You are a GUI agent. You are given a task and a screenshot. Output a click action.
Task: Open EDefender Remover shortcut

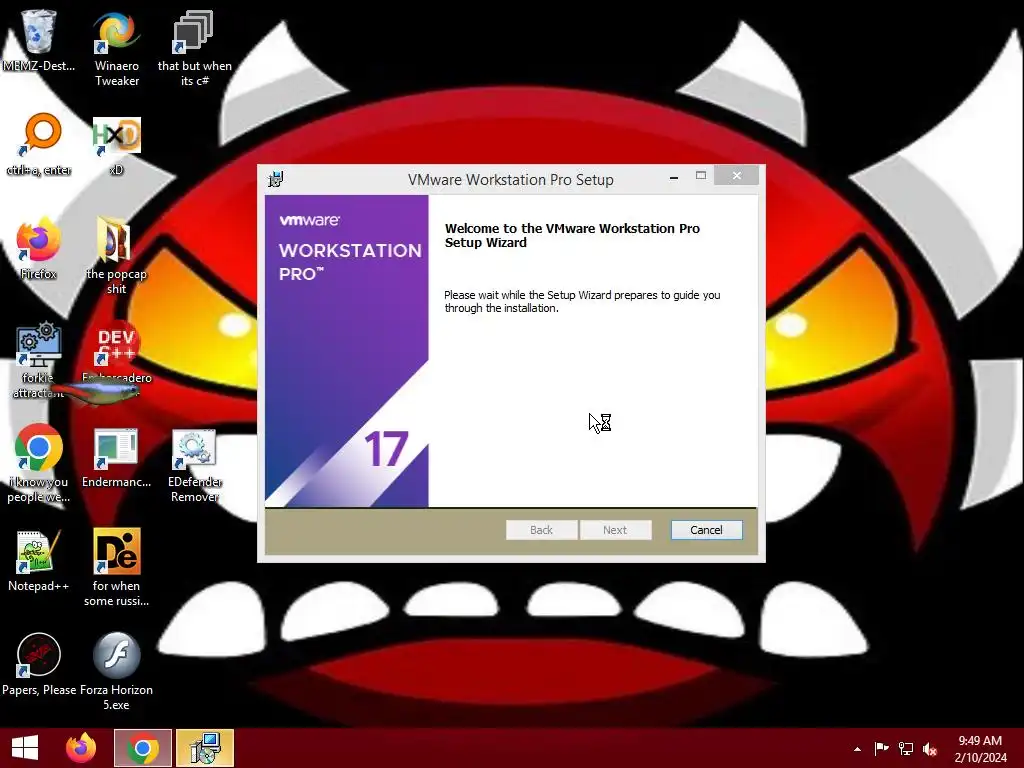coord(194,449)
